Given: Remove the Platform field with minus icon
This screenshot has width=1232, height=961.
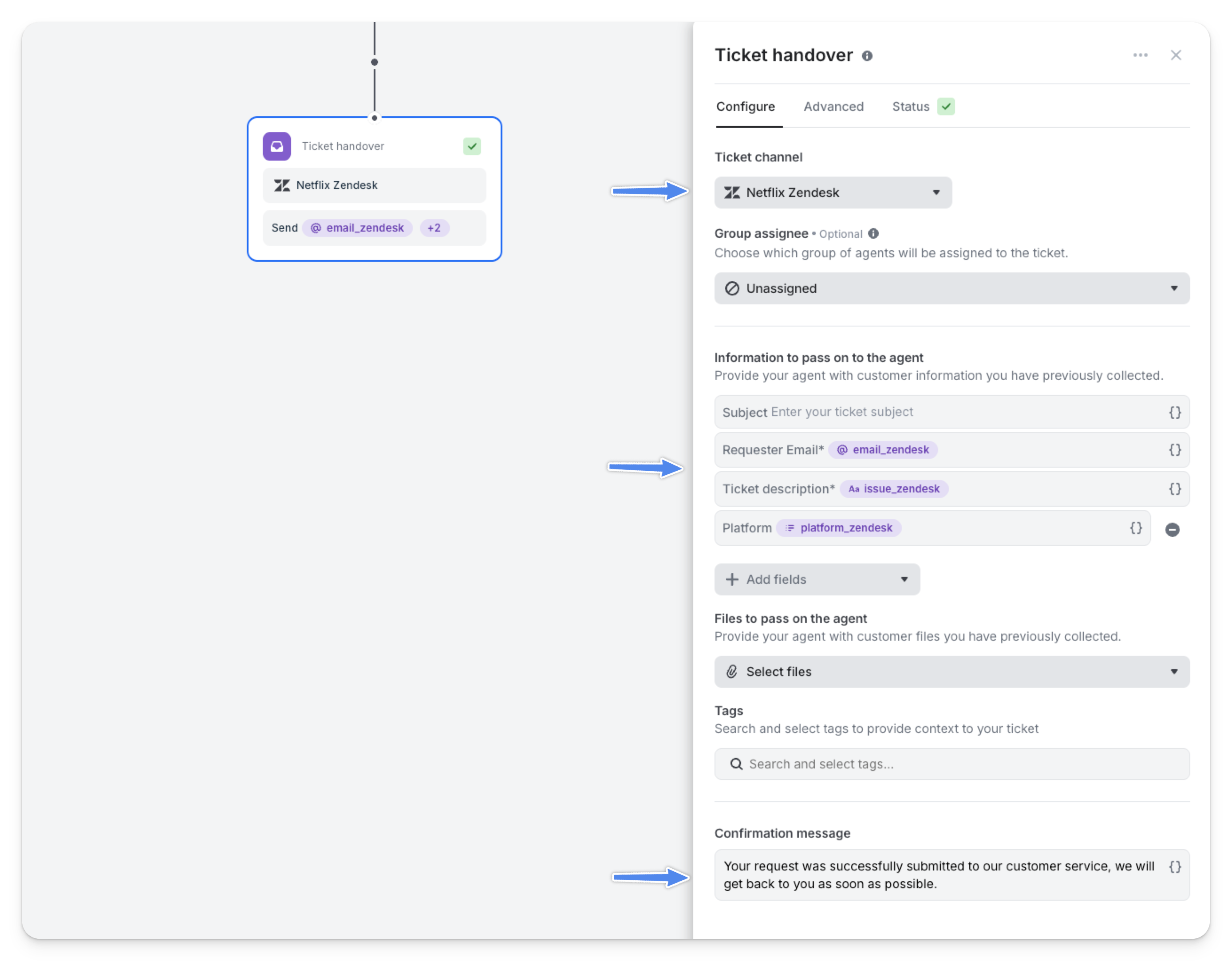Looking at the screenshot, I should [1172, 530].
